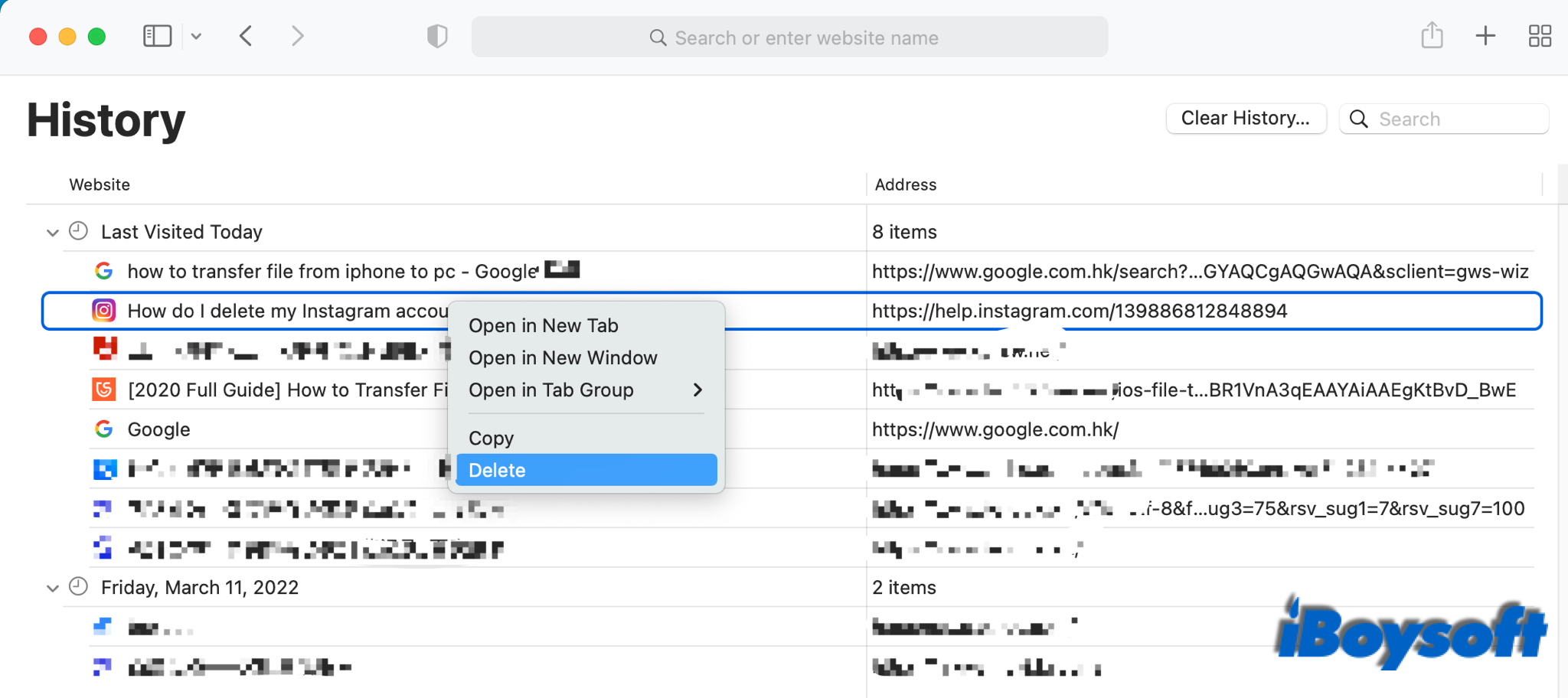Go back with the back arrow

[x=246, y=36]
